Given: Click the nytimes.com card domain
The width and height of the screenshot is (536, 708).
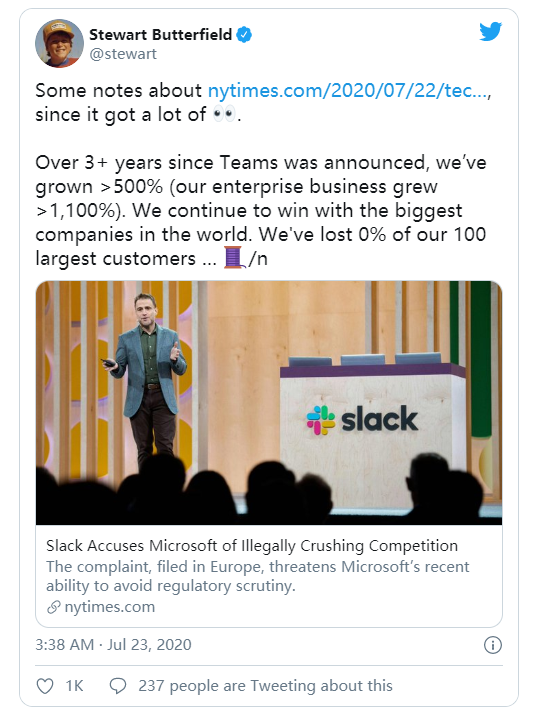Looking at the screenshot, I should (x=110, y=607).
